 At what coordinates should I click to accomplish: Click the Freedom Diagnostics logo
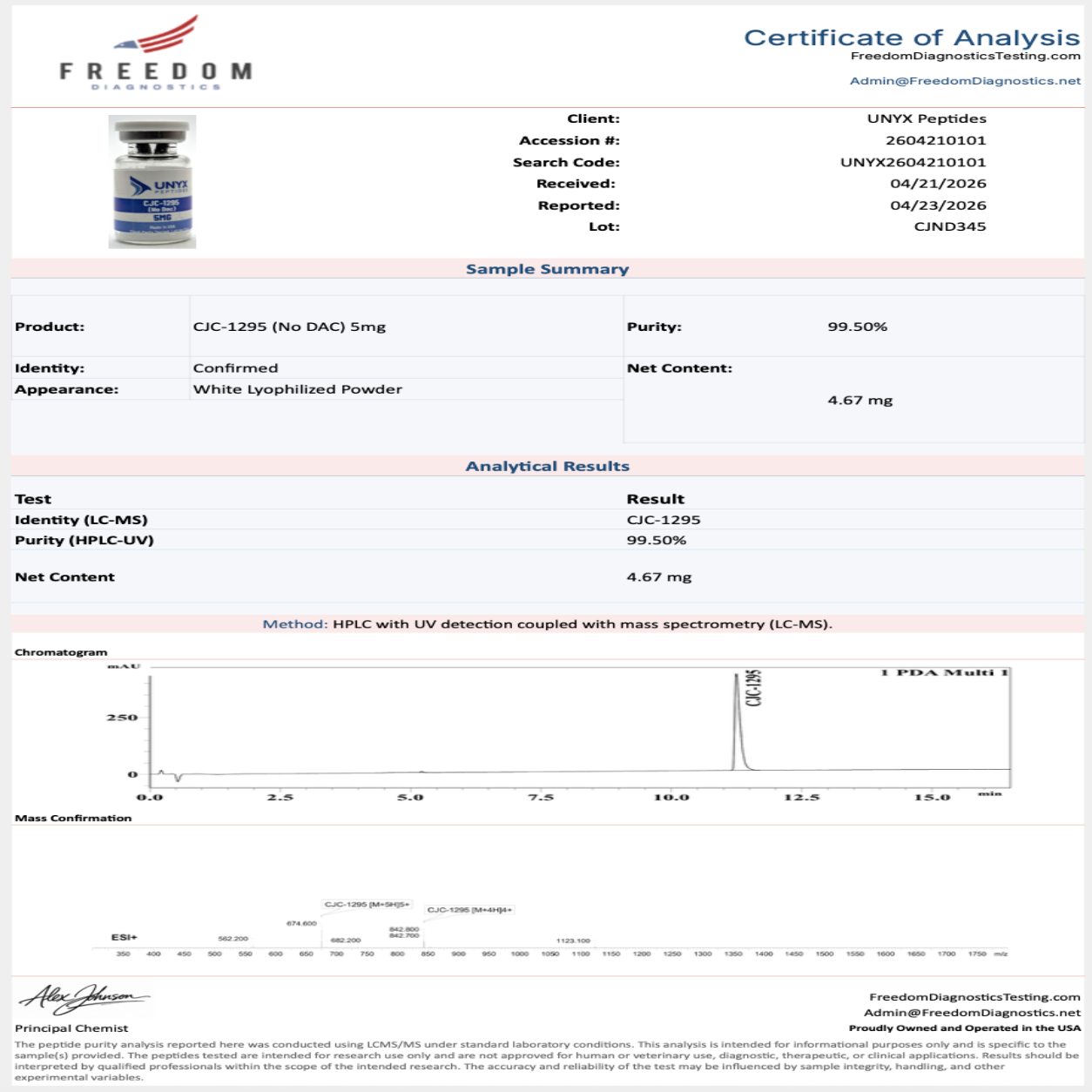point(155,54)
